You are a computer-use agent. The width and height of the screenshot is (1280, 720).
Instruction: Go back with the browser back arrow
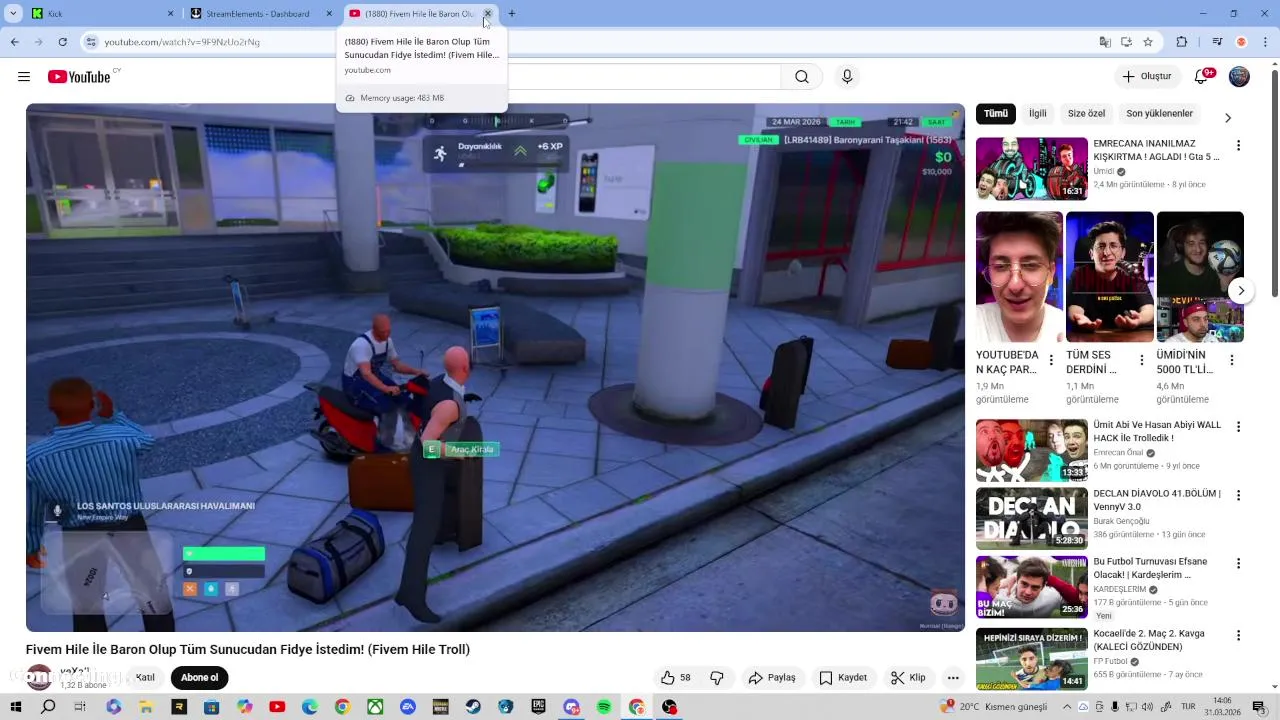[15, 42]
